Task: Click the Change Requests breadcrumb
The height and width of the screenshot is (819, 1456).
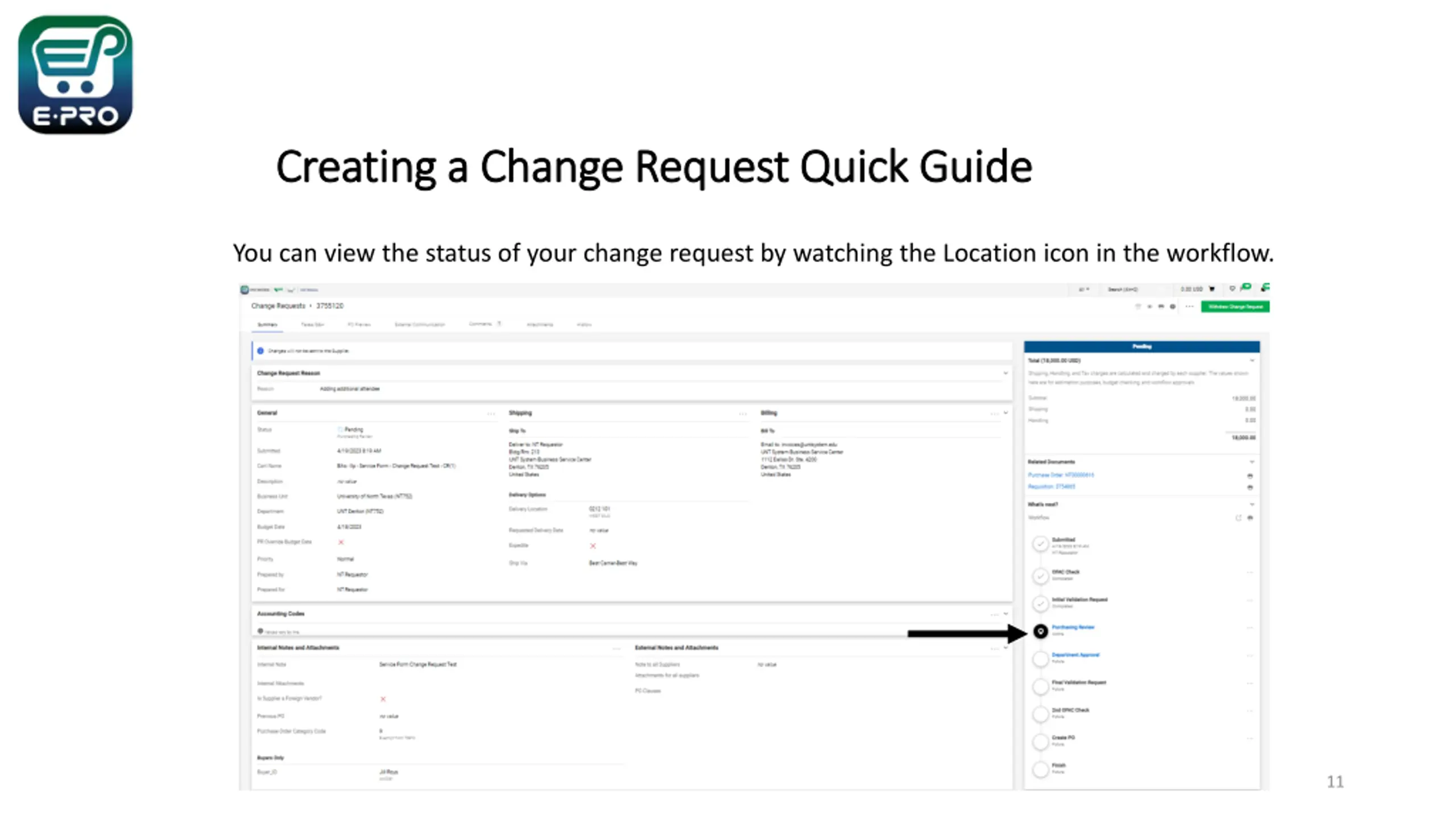Action: [x=278, y=306]
